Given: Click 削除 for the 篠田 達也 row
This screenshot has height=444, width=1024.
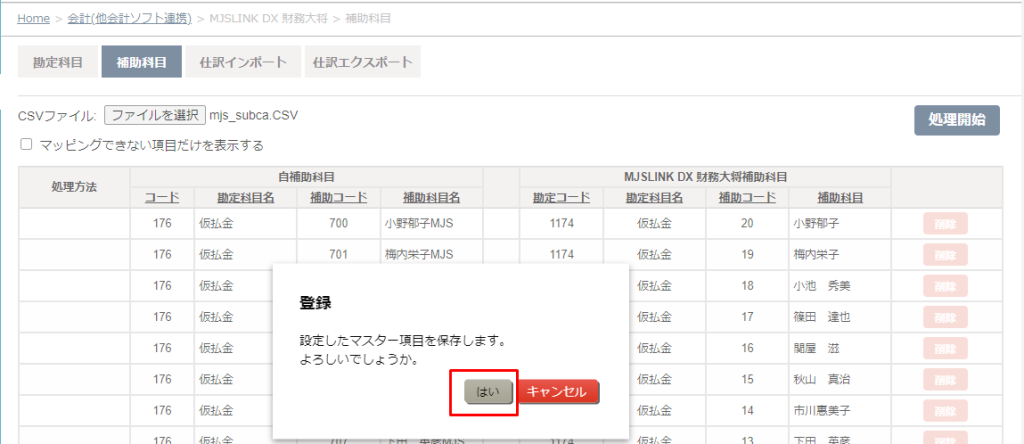Looking at the screenshot, I should tap(945, 317).
